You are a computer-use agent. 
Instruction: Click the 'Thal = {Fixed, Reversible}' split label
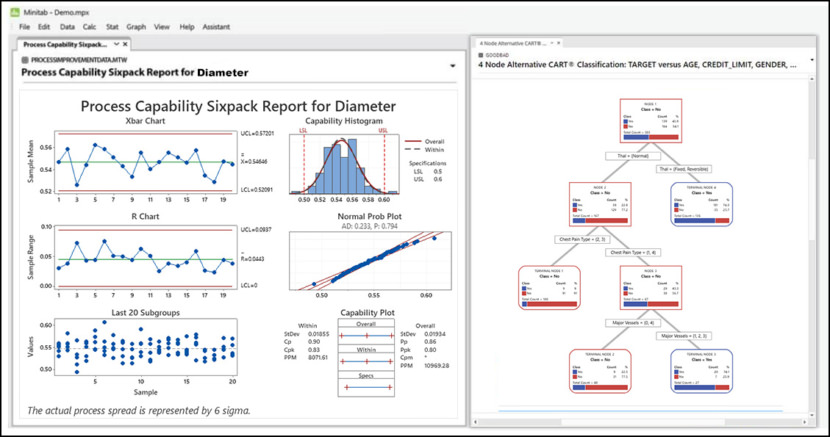click(684, 169)
